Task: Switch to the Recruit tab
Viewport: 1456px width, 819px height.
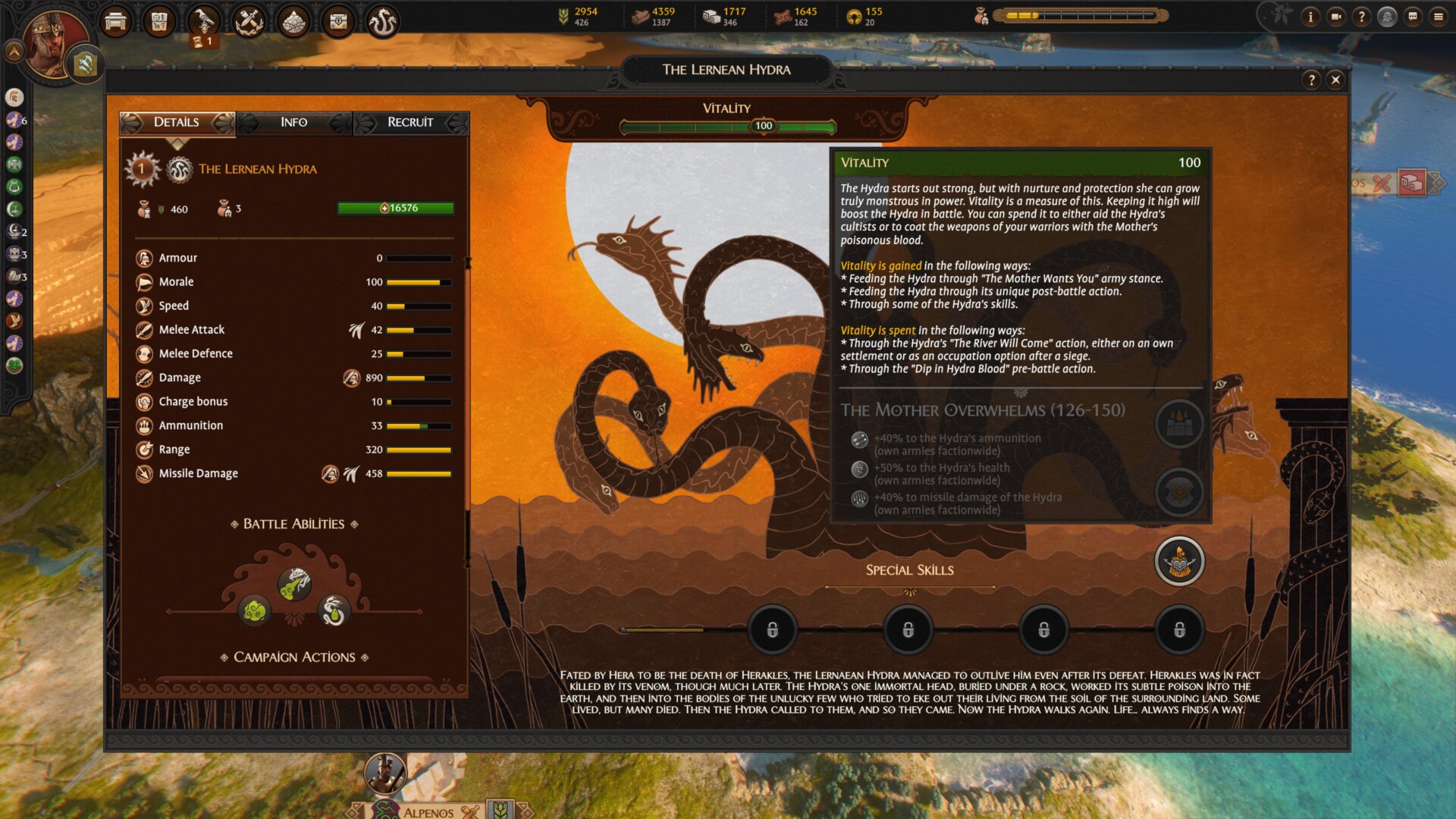Action: pos(410,122)
